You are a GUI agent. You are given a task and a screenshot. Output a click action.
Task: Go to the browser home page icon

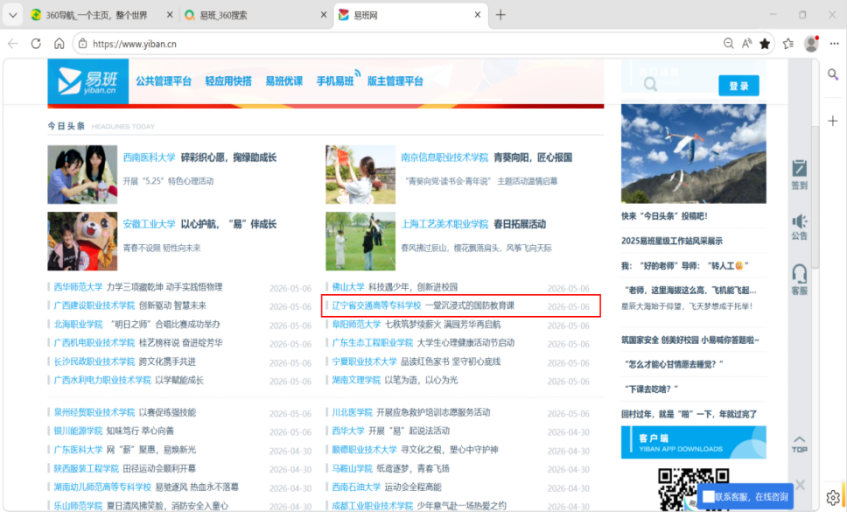click(59, 44)
